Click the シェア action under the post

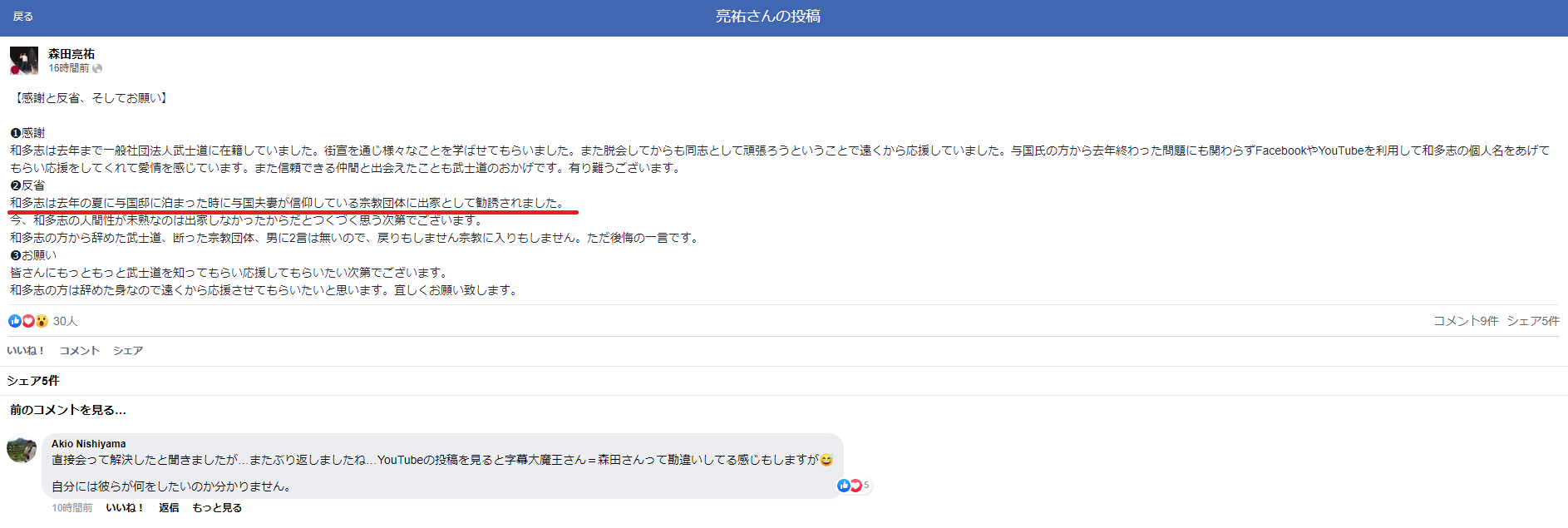point(128,351)
